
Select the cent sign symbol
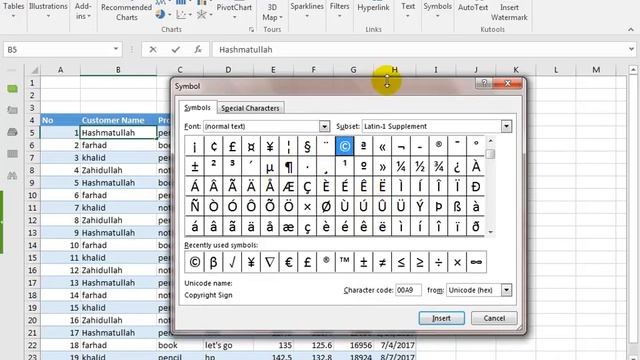point(213,146)
